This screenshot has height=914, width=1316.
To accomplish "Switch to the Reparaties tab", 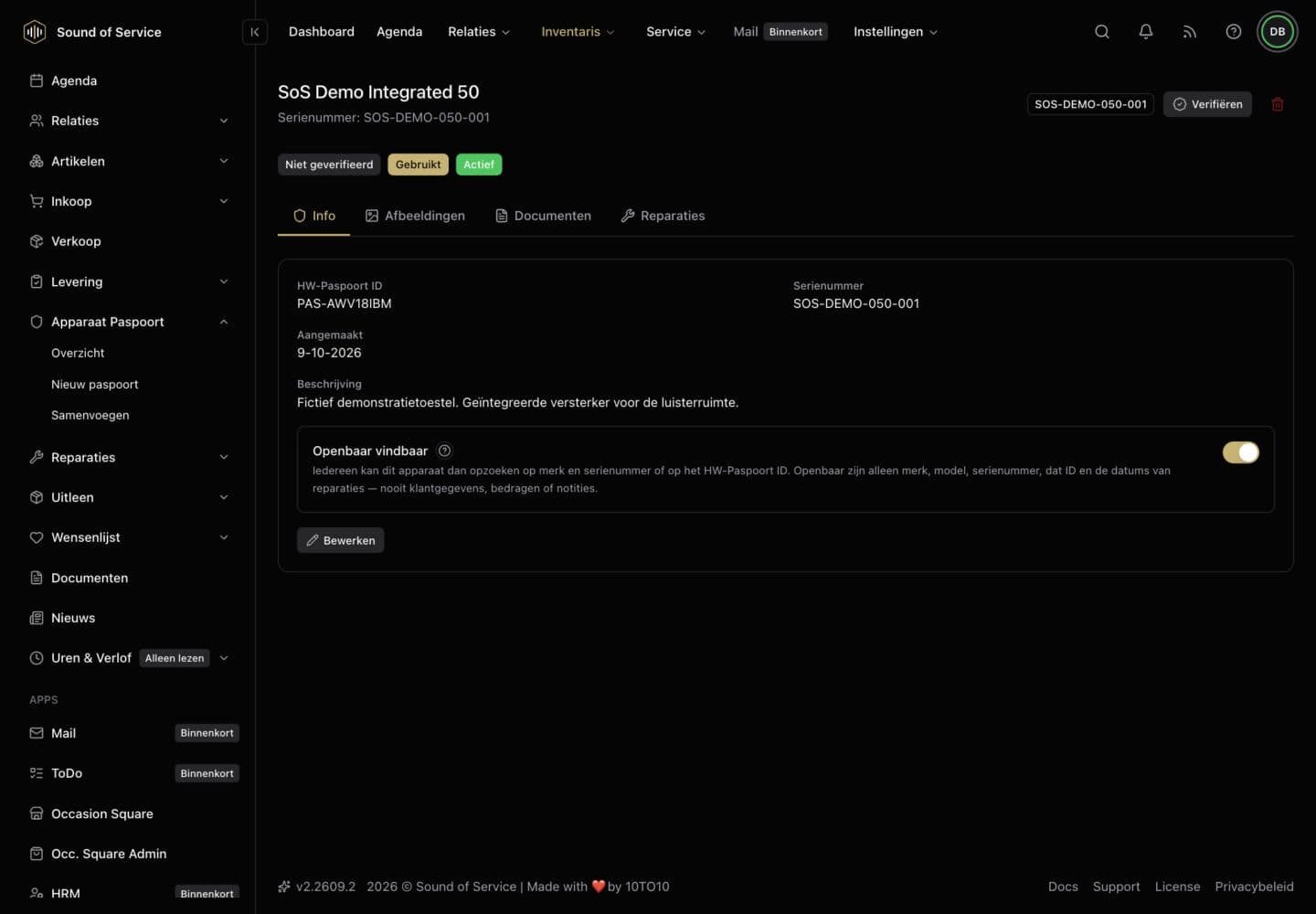I will [663, 216].
